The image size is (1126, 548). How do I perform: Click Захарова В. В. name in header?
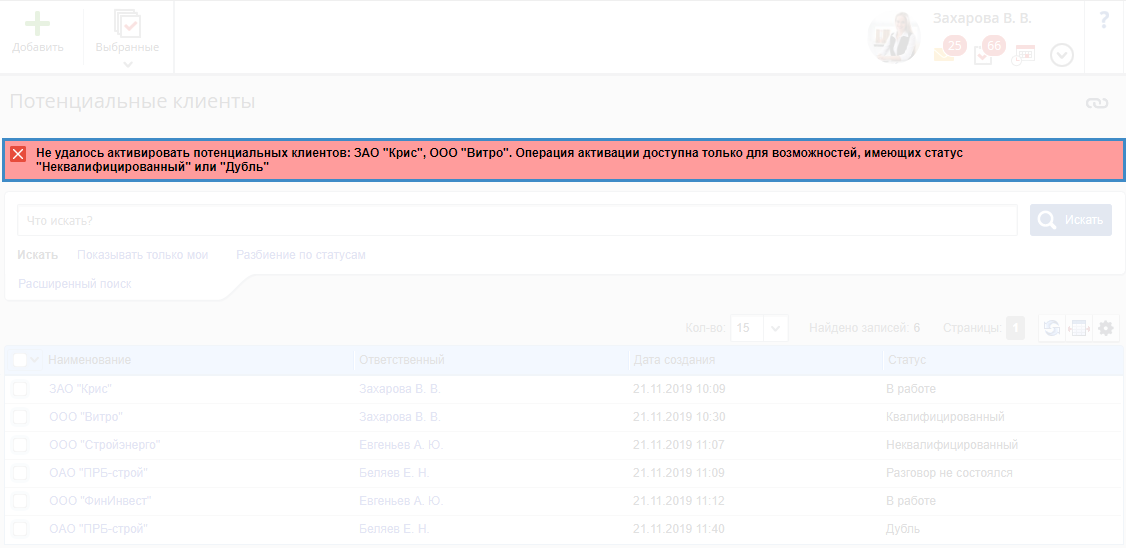(x=982, y=19)
